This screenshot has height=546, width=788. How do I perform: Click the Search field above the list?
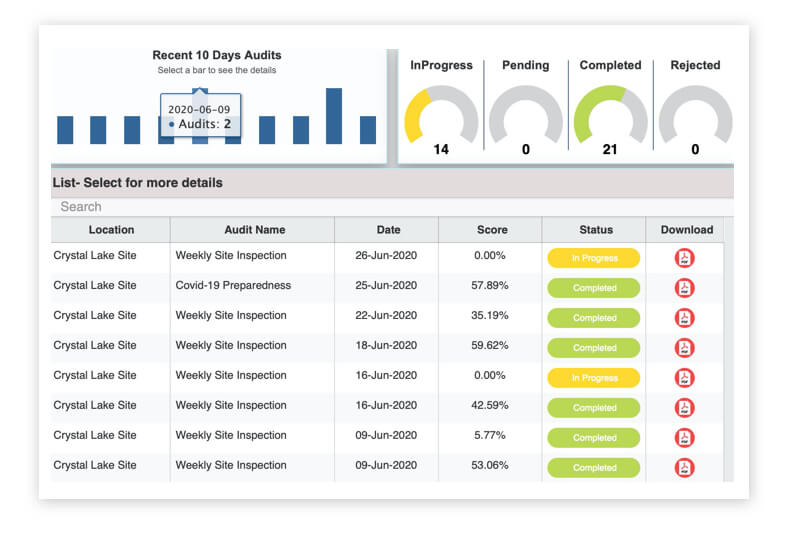(392, 207)
